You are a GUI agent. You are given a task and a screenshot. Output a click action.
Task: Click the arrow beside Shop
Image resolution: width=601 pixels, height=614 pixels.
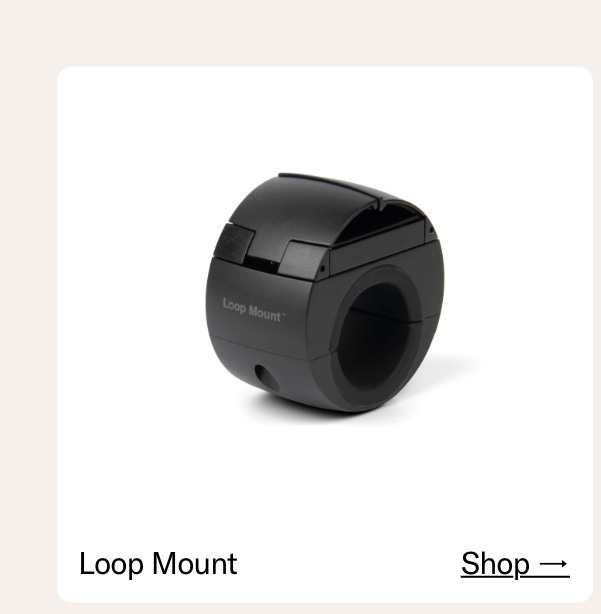coord(554,564)
